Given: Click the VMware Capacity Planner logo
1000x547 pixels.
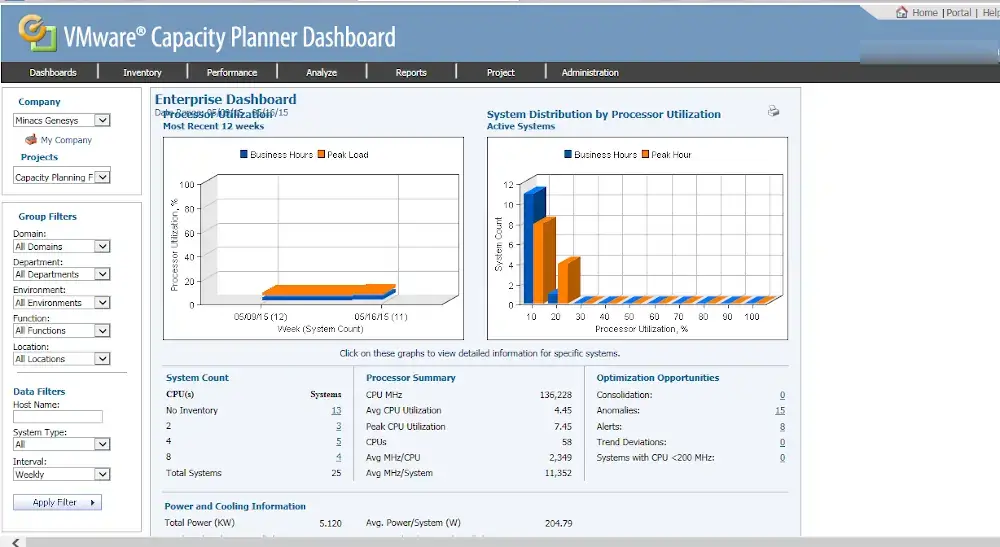Looking at the screenshot, I should (37, 36).
